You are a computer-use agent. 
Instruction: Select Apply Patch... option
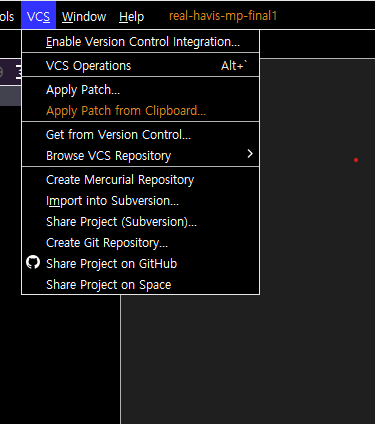click(x=140, y=90)
